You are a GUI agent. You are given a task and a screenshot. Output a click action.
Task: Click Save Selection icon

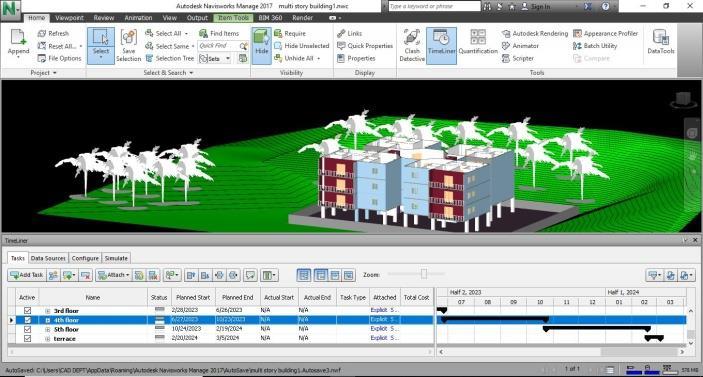[x=129, y=38]
